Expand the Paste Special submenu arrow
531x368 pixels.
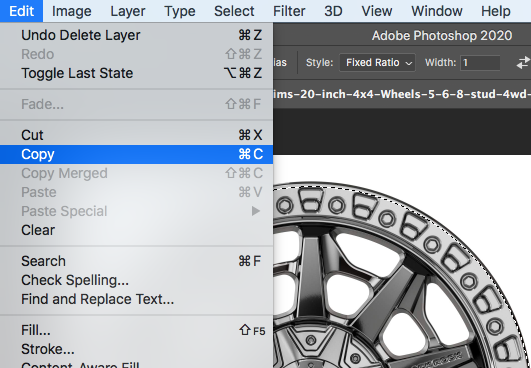click(x=256, y=211)
